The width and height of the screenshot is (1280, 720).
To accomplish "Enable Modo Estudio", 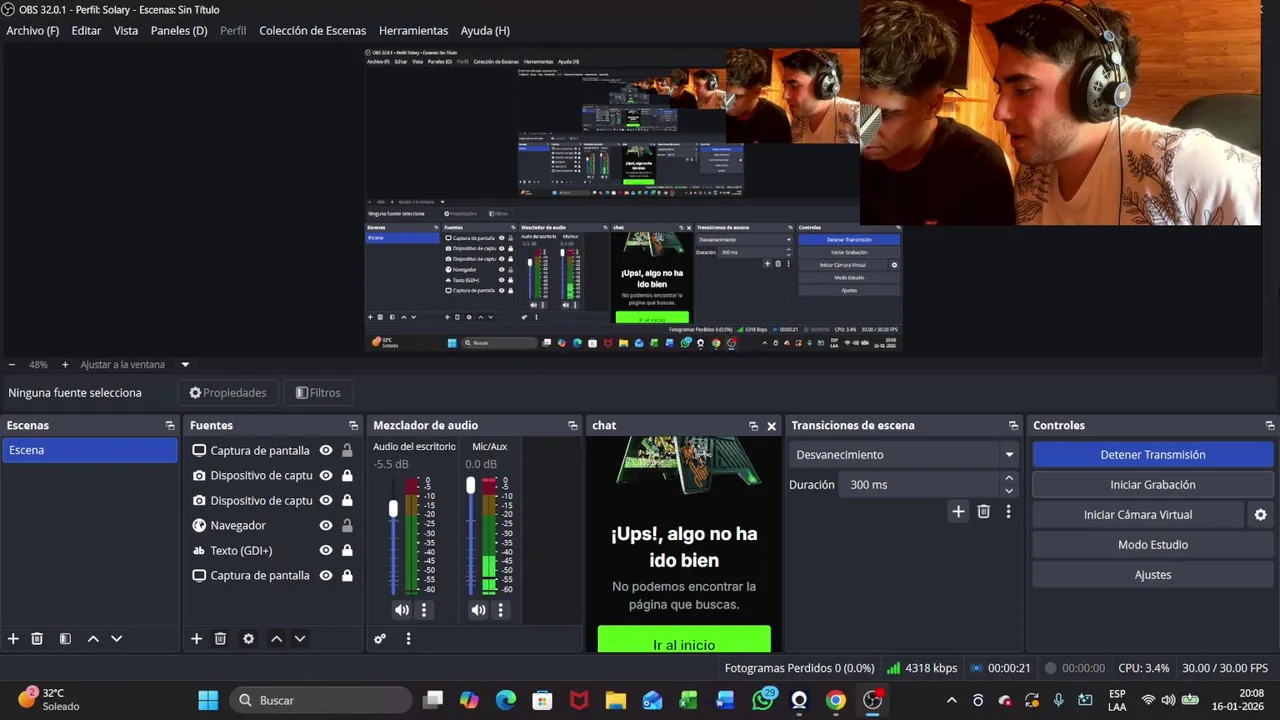I will [x=1152, y=545].
